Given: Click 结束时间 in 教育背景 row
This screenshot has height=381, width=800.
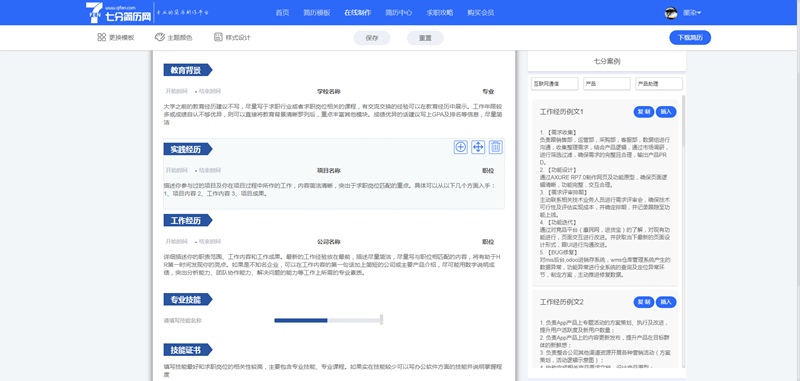Looking at the screenshot, I should coord(210,91).
